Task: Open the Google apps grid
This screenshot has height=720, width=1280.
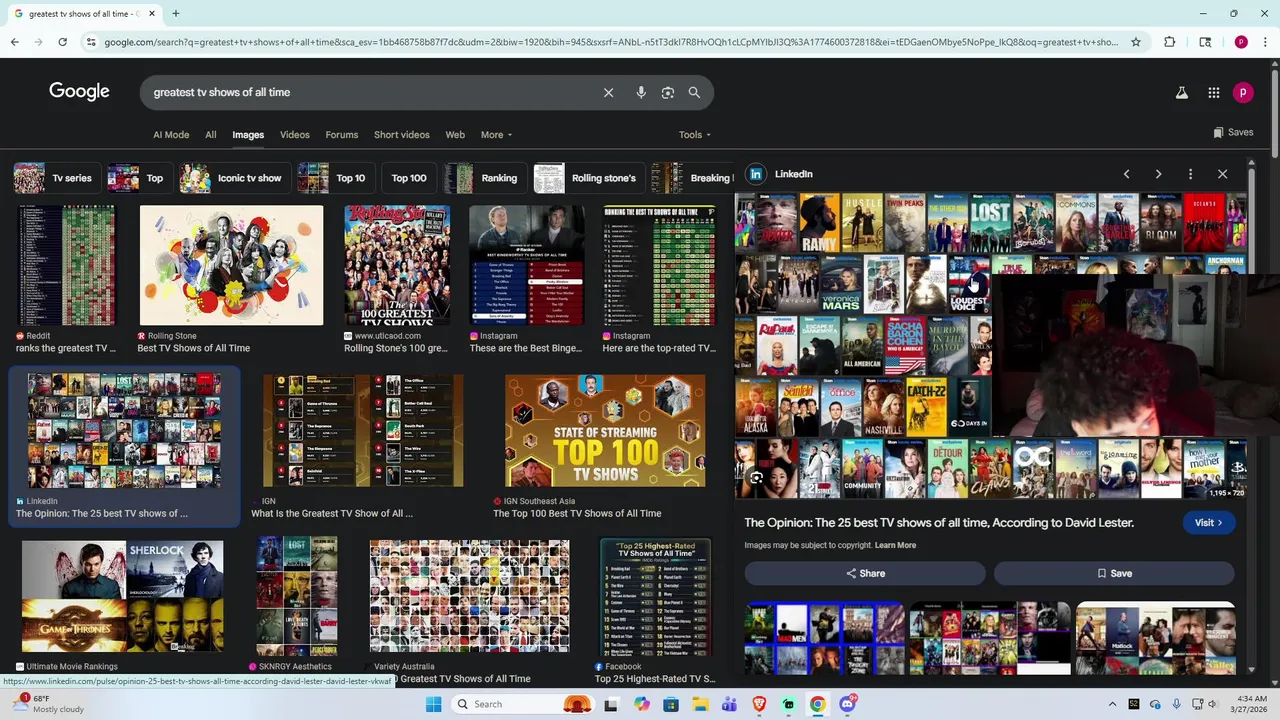Action: click(1213, 92)
